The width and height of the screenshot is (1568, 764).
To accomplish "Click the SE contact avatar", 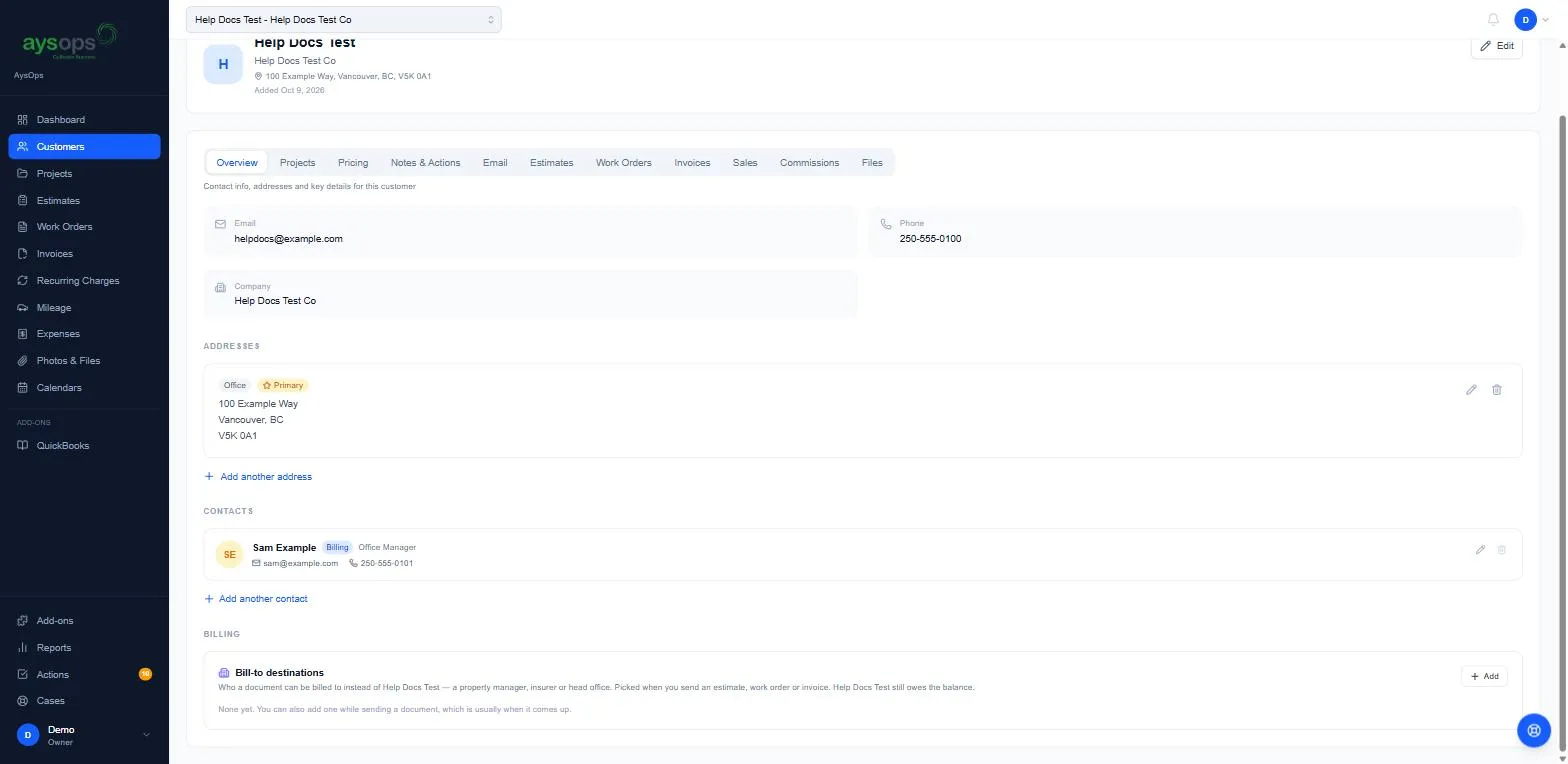I will tap(229, 554).
